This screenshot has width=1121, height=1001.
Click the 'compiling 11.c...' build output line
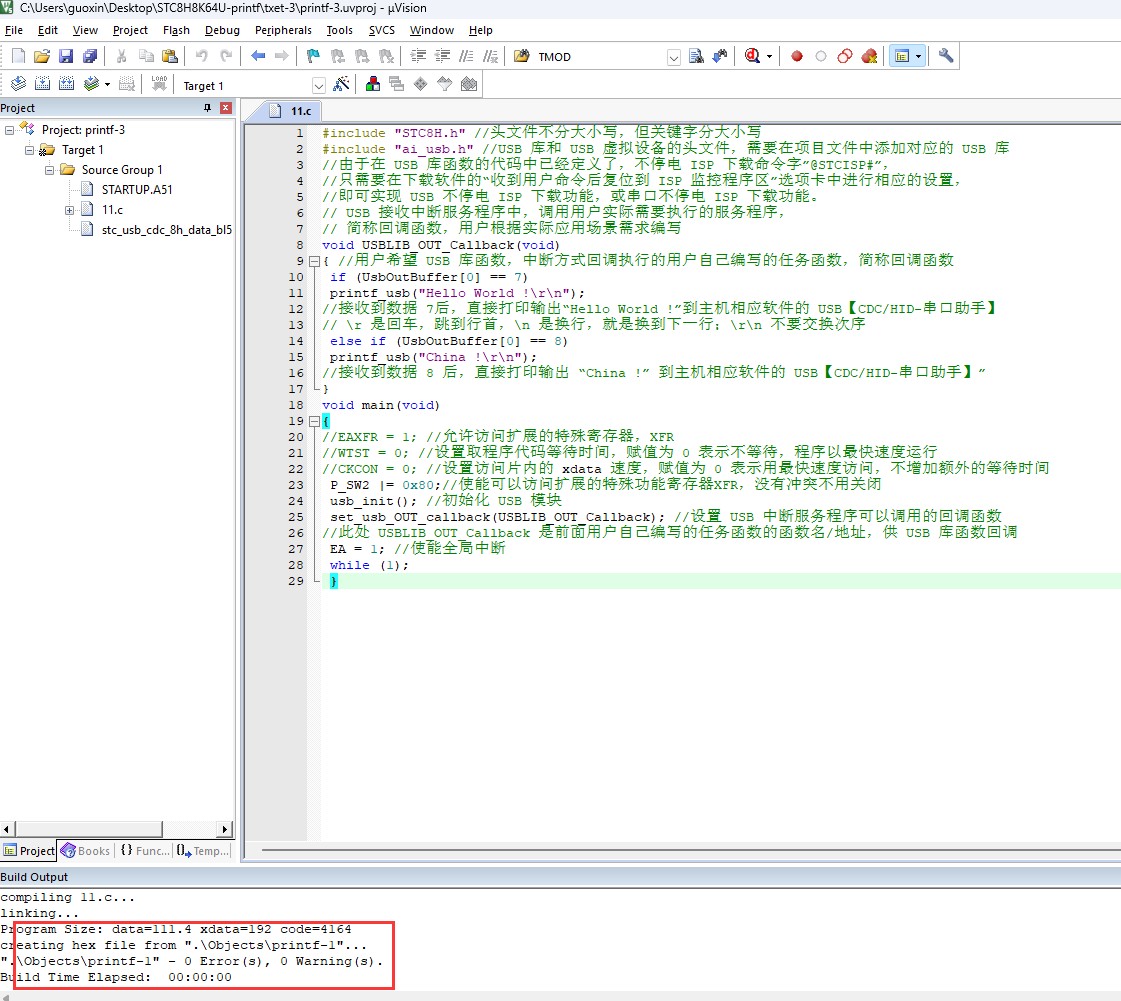(x=67, y=897)
